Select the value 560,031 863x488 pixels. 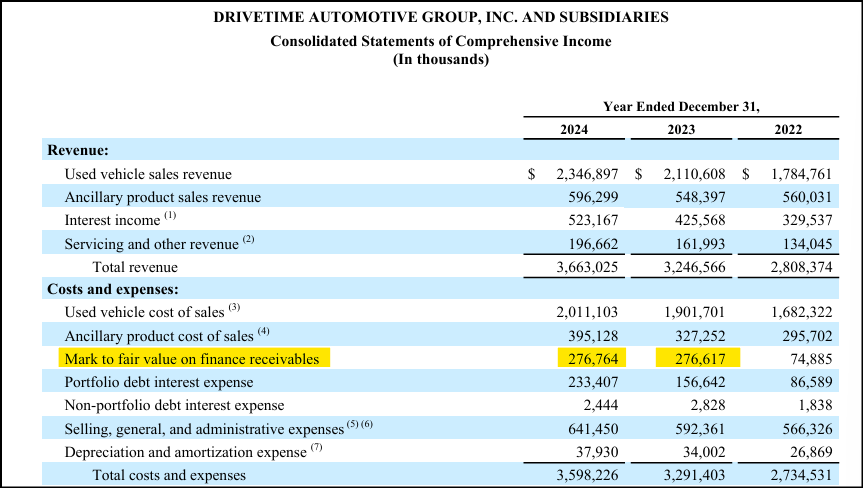tap(807, 197)
